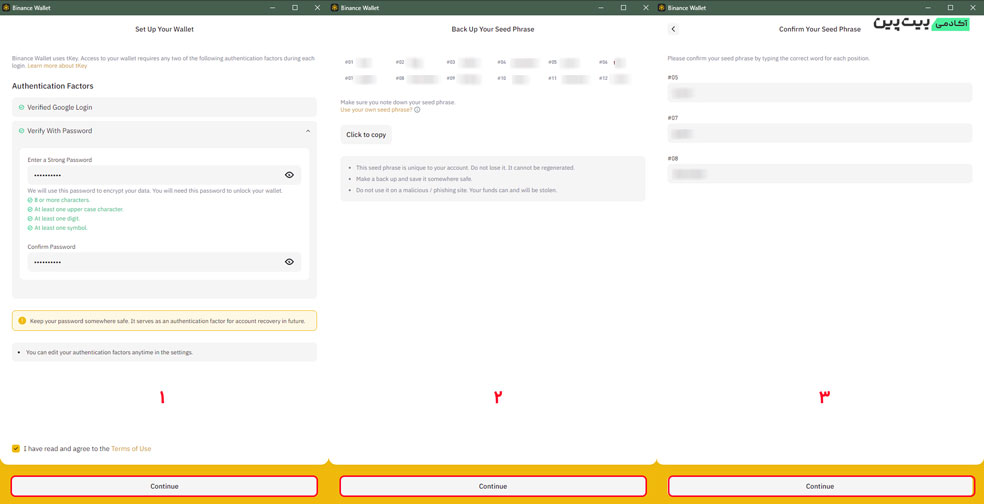This screenshot has width=984, height=504.
Task: Click the #08 seed word input field
Action: pyautogui.click(x=820, y=173)
